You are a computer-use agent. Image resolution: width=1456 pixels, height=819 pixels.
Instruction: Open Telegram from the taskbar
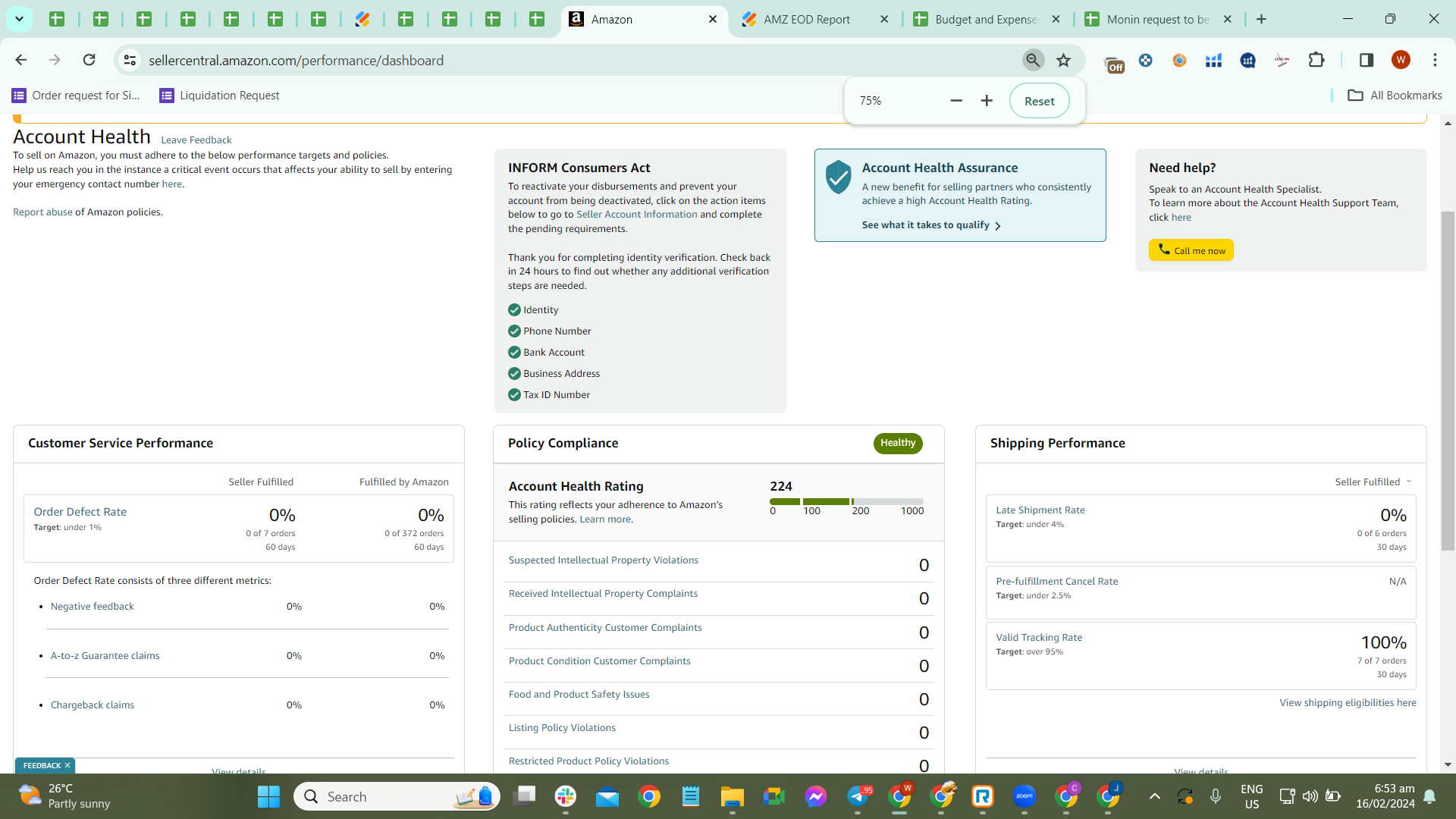pos(858,796)
